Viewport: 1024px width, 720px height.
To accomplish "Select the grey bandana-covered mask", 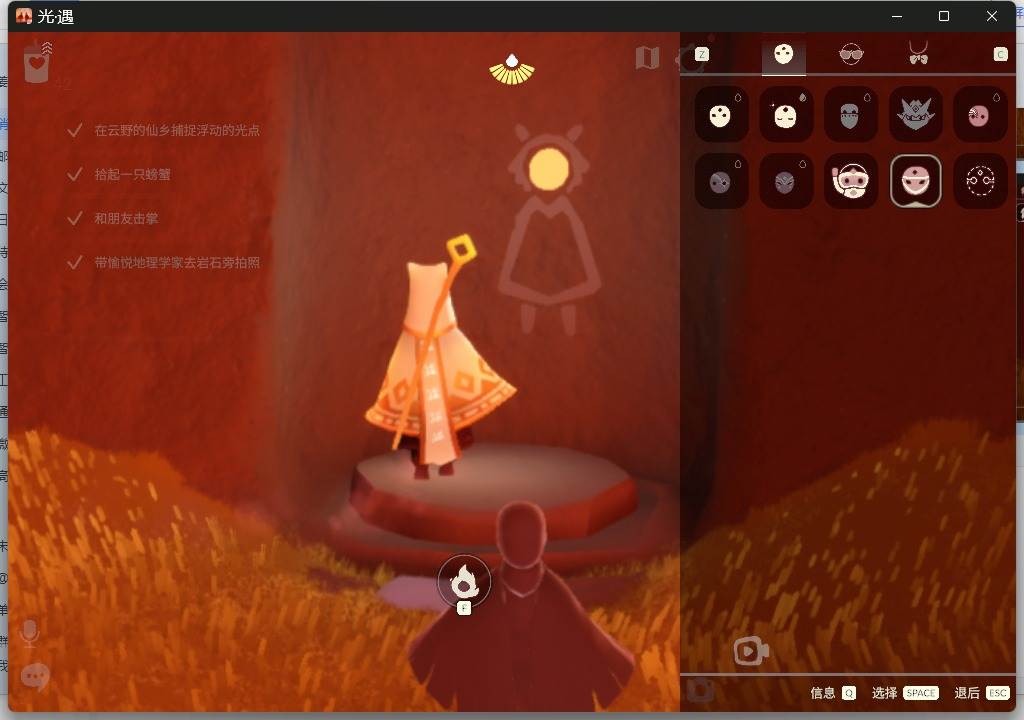I will [850, 115].
